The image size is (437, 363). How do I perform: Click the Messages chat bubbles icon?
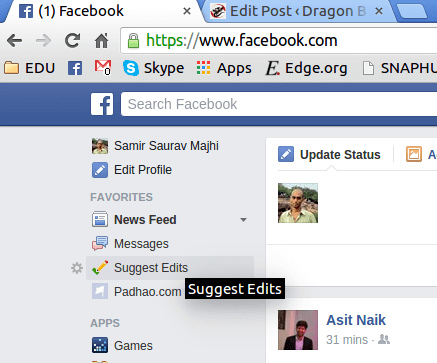[100, 244]
